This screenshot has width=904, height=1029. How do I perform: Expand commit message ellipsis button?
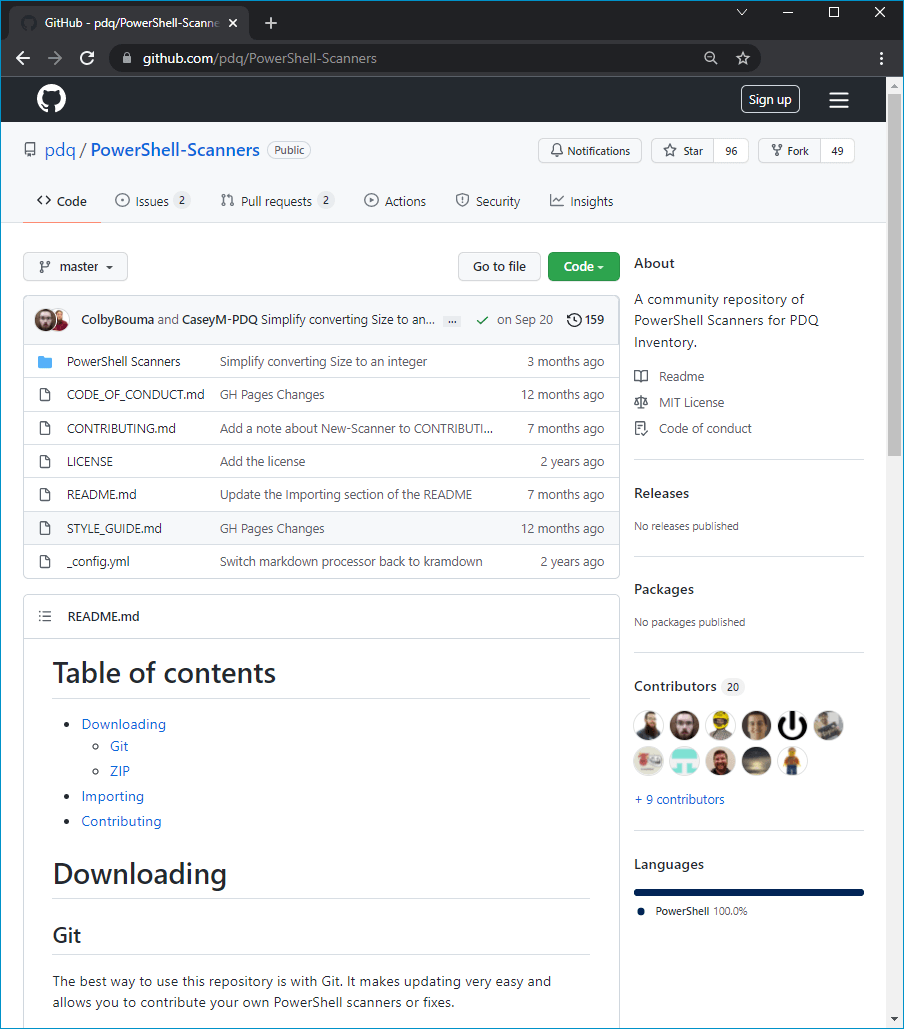click(452, 321)
